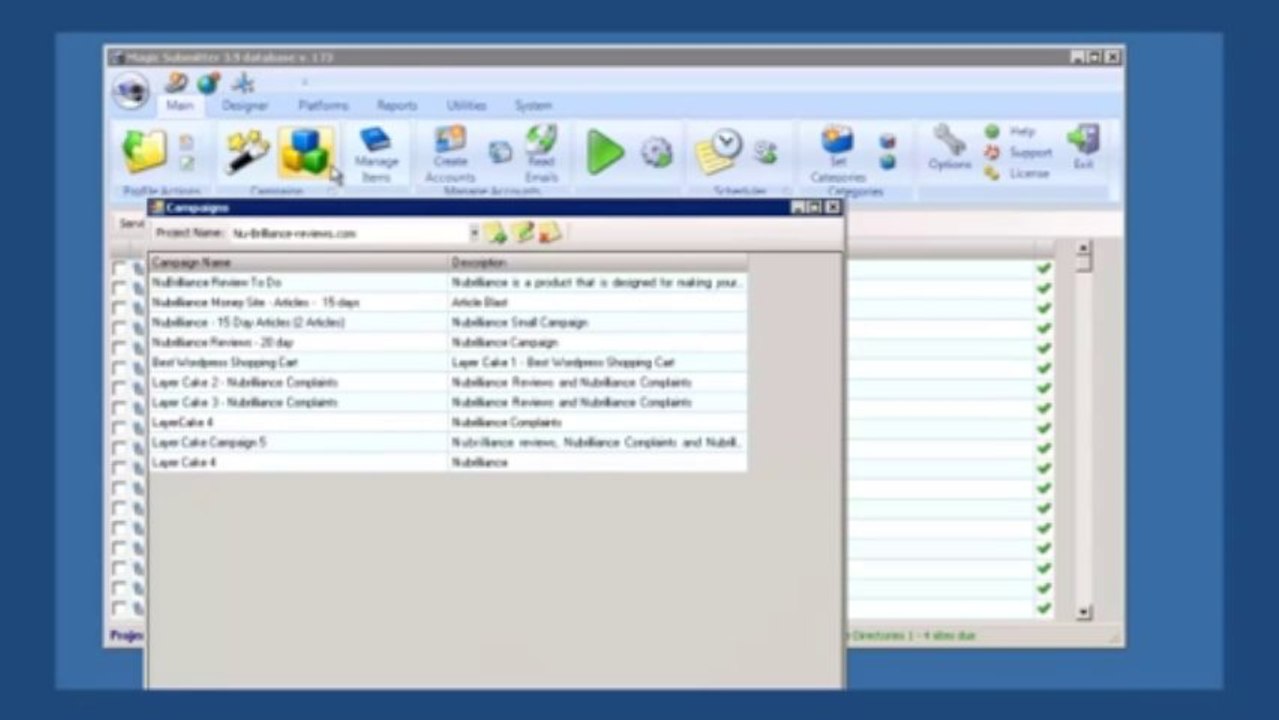This screenshot has height=720, width=1279.
Task: Open the Scheduler clock and notepad icon
Action: tap(718, 152)
